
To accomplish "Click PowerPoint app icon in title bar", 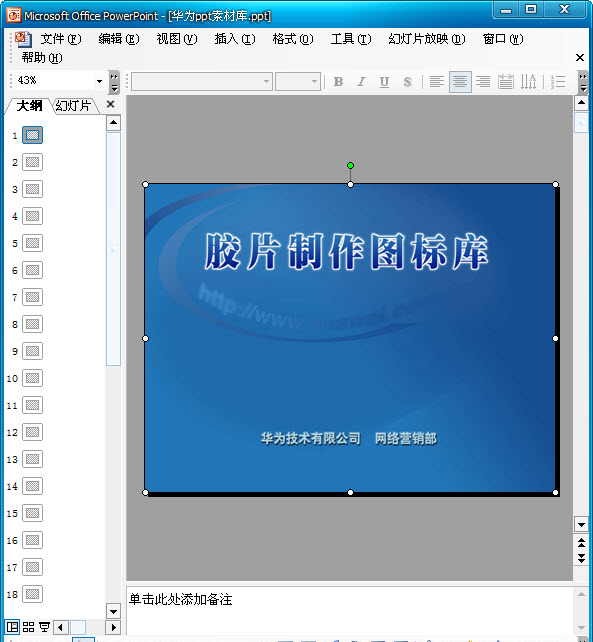I will pos(14,16).
